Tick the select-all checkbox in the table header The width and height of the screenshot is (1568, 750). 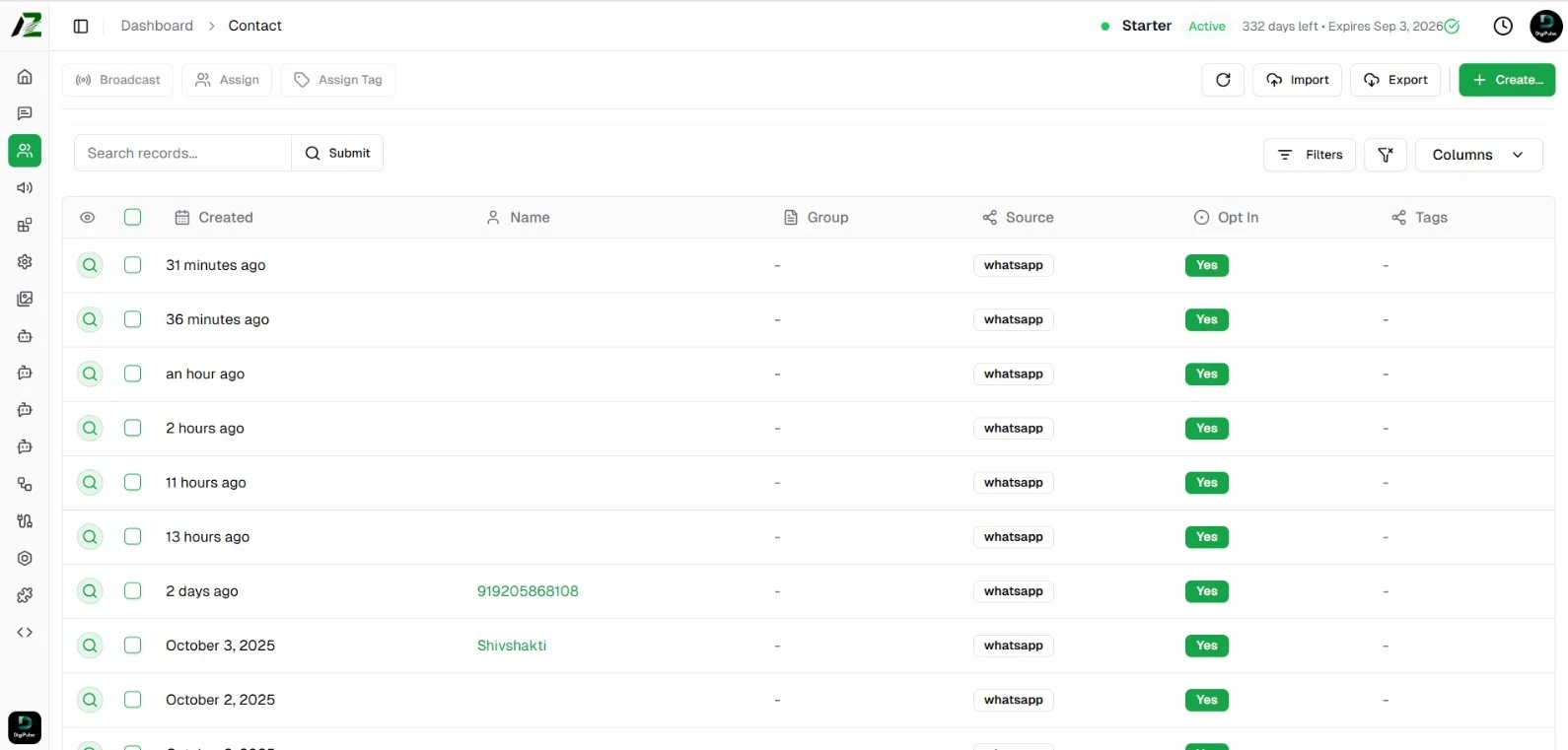click(133, 218)
